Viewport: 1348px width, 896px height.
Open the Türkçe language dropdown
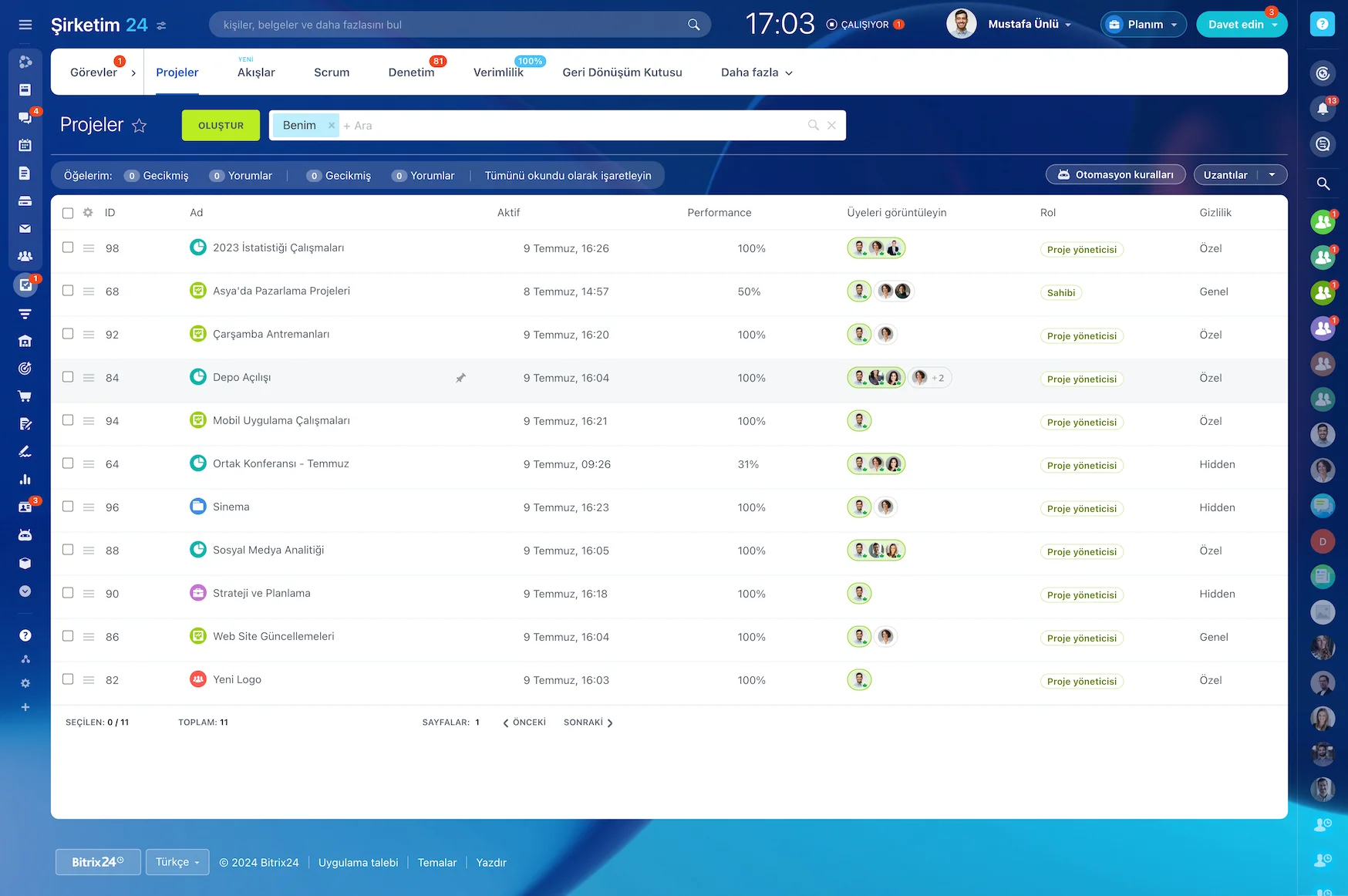(177, 862)
